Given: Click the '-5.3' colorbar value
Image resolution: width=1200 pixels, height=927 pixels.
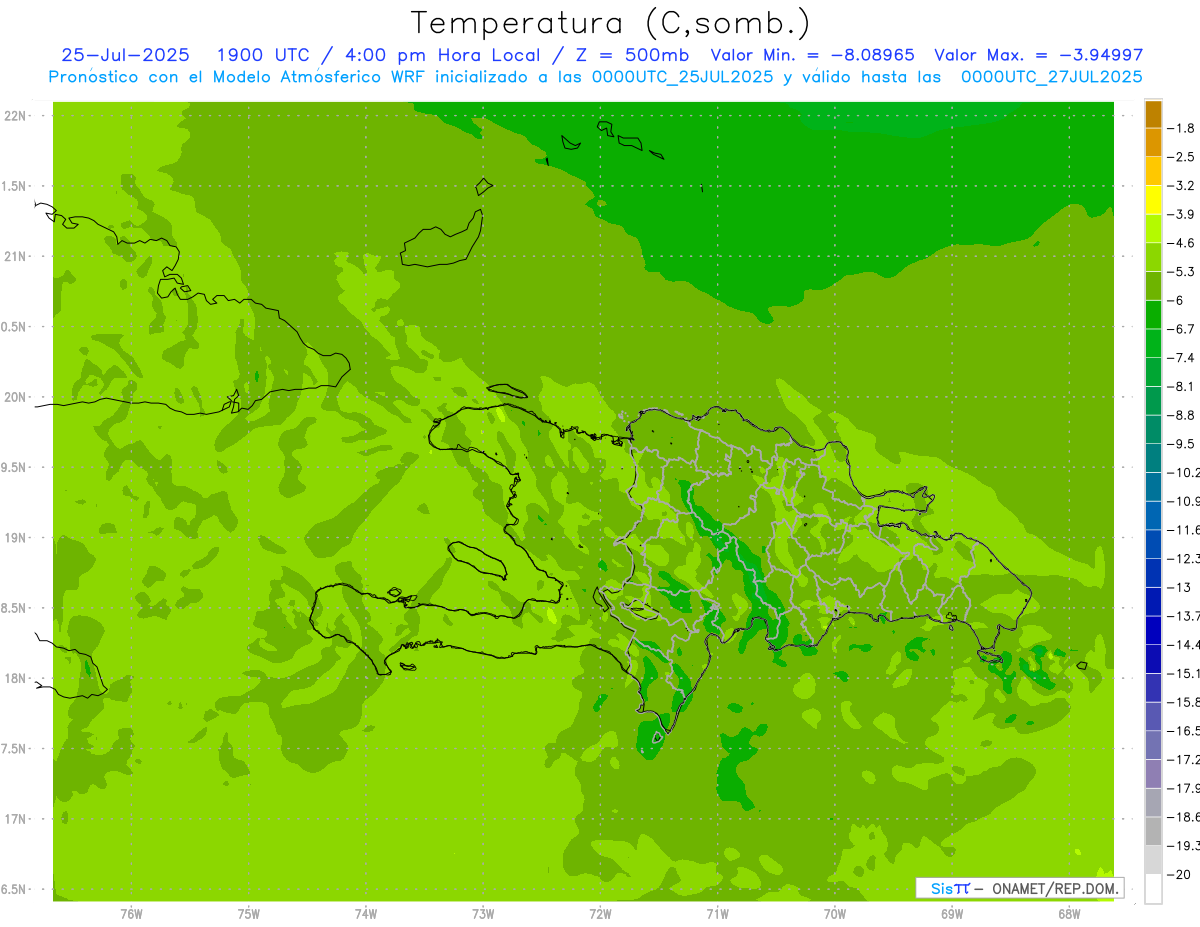Looking at the screenshot, I should click(x=1182, y=272).
